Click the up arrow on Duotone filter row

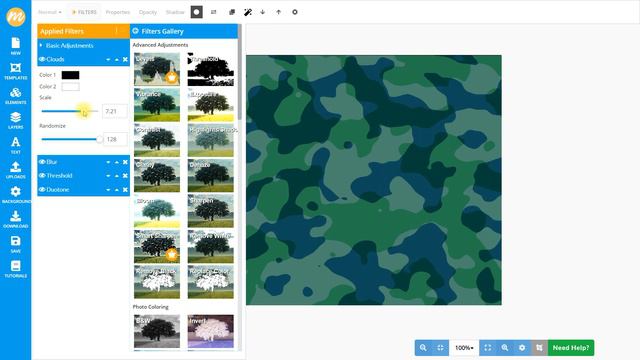(117, 190)
